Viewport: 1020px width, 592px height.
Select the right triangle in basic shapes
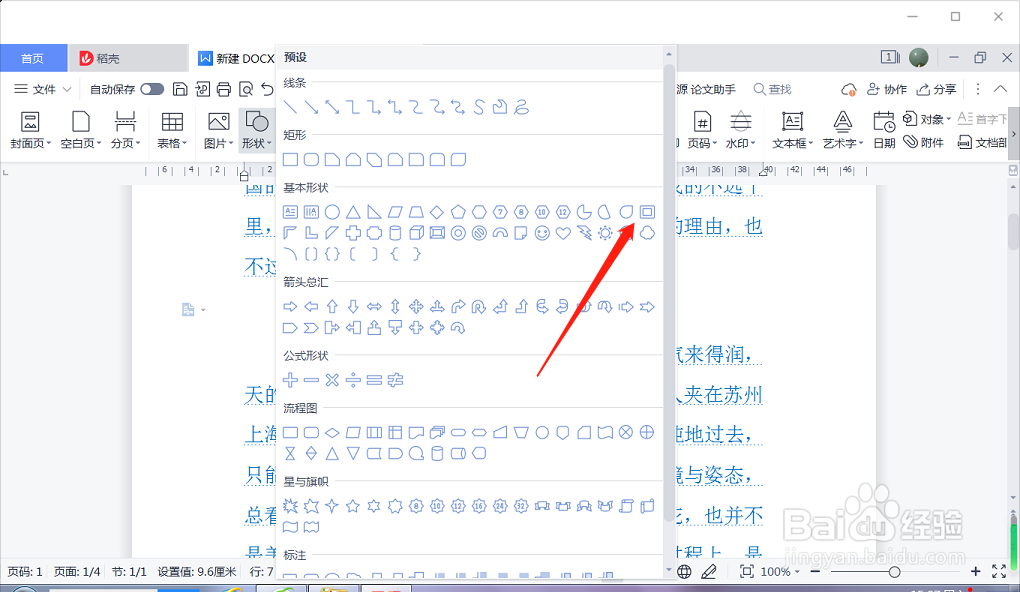click(374, 212)
